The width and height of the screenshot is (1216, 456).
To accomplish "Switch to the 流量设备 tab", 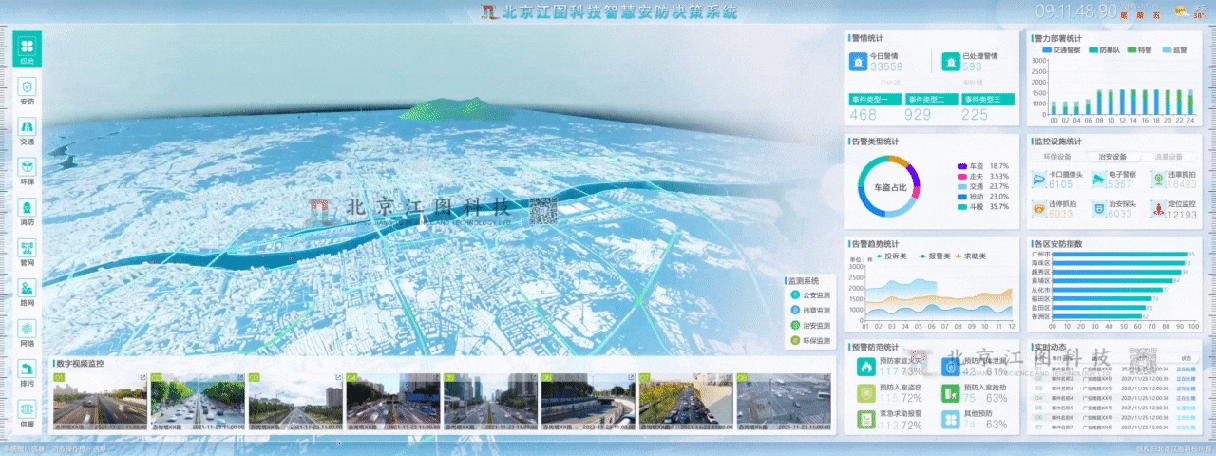I will (1169, 157).
